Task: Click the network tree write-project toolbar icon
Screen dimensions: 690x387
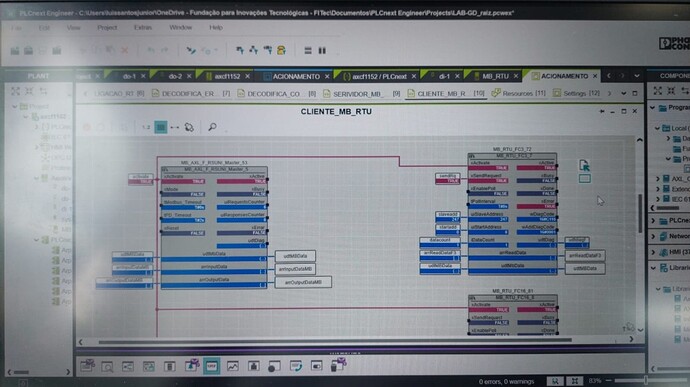Action: click(253, 50)
